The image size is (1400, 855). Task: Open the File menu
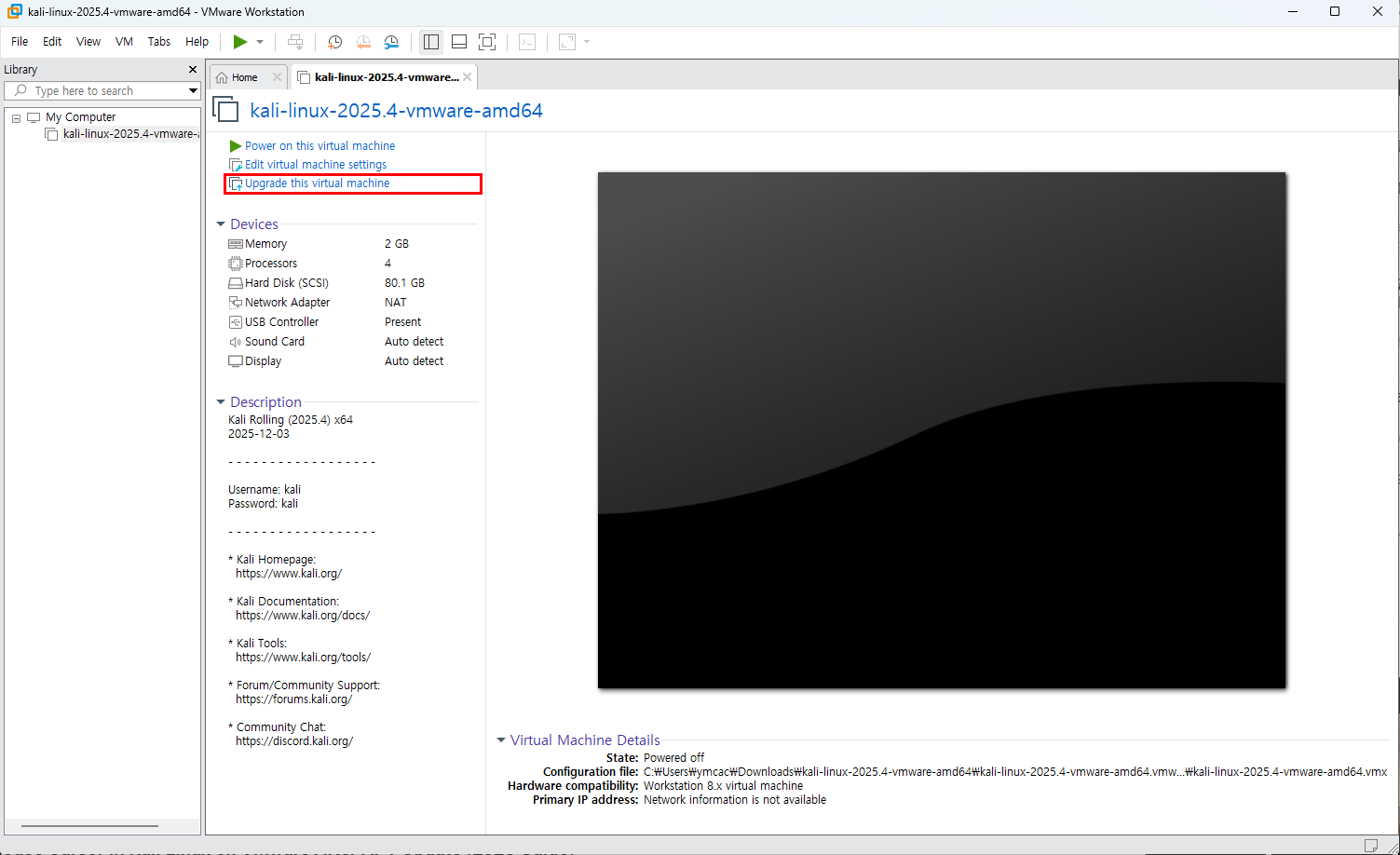[x=20, y=42]
